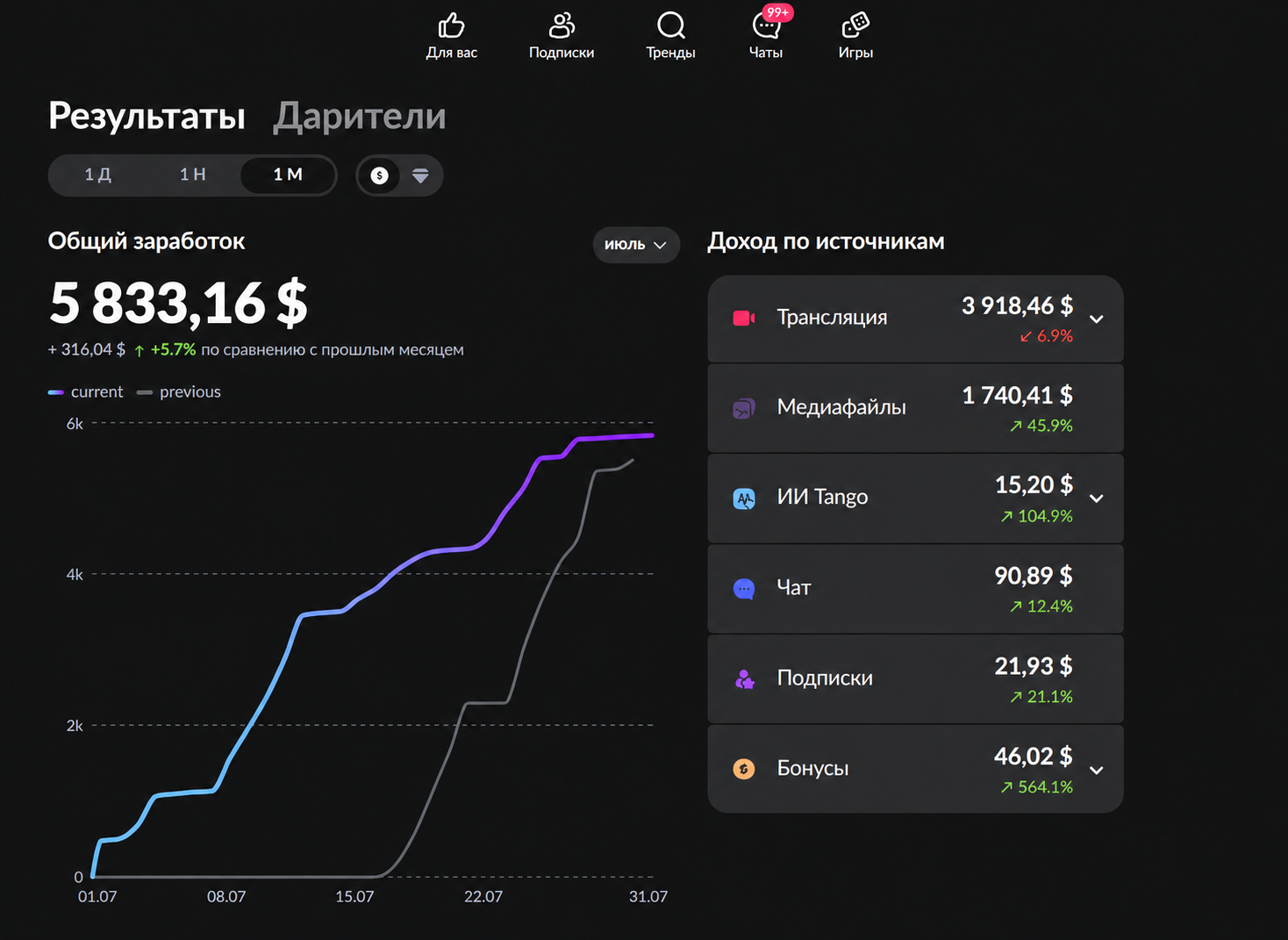The height and width of the screenshot is (940, 1288).
Task: Click the + 316,04 $ difference text
Action: [x=87, y=349]
